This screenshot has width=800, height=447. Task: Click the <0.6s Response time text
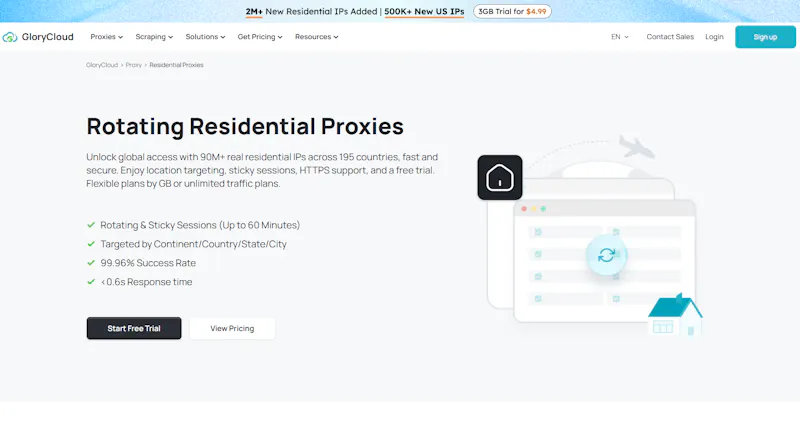click(146, 282)
